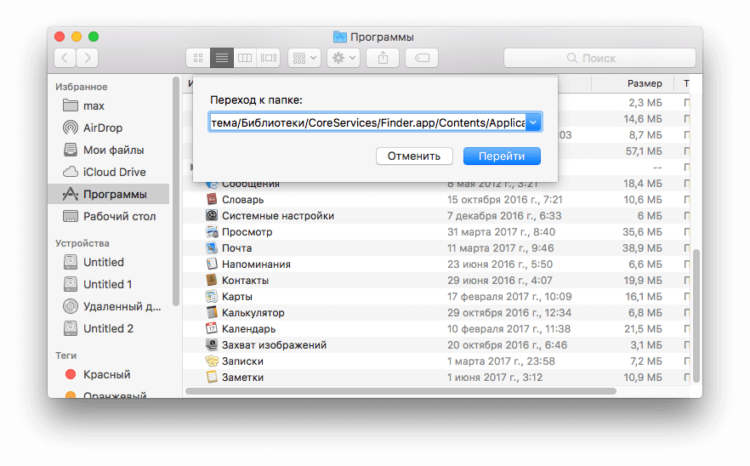Click the Программы window title
This screenshot has height=466, width=750.
382,37
